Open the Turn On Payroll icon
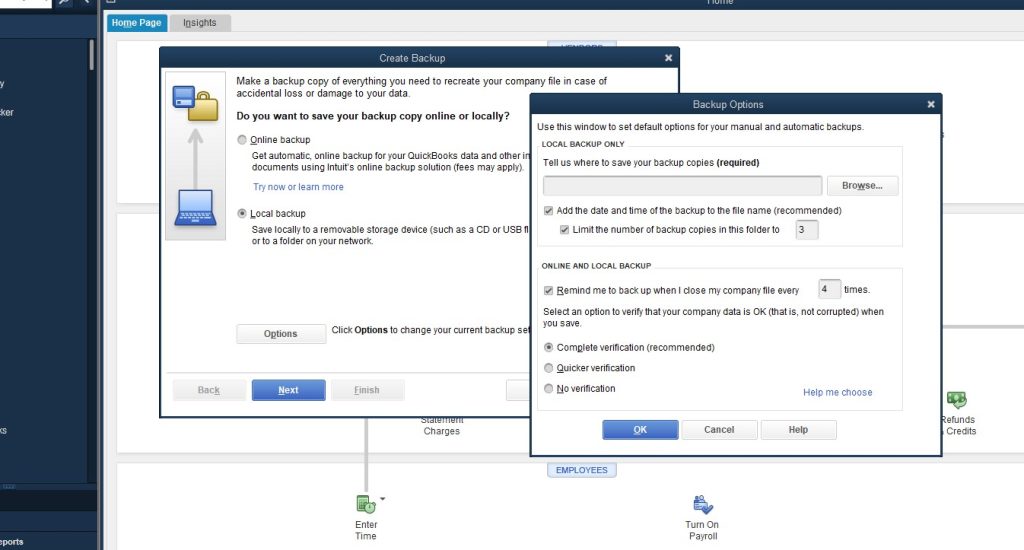 point(703,504)
